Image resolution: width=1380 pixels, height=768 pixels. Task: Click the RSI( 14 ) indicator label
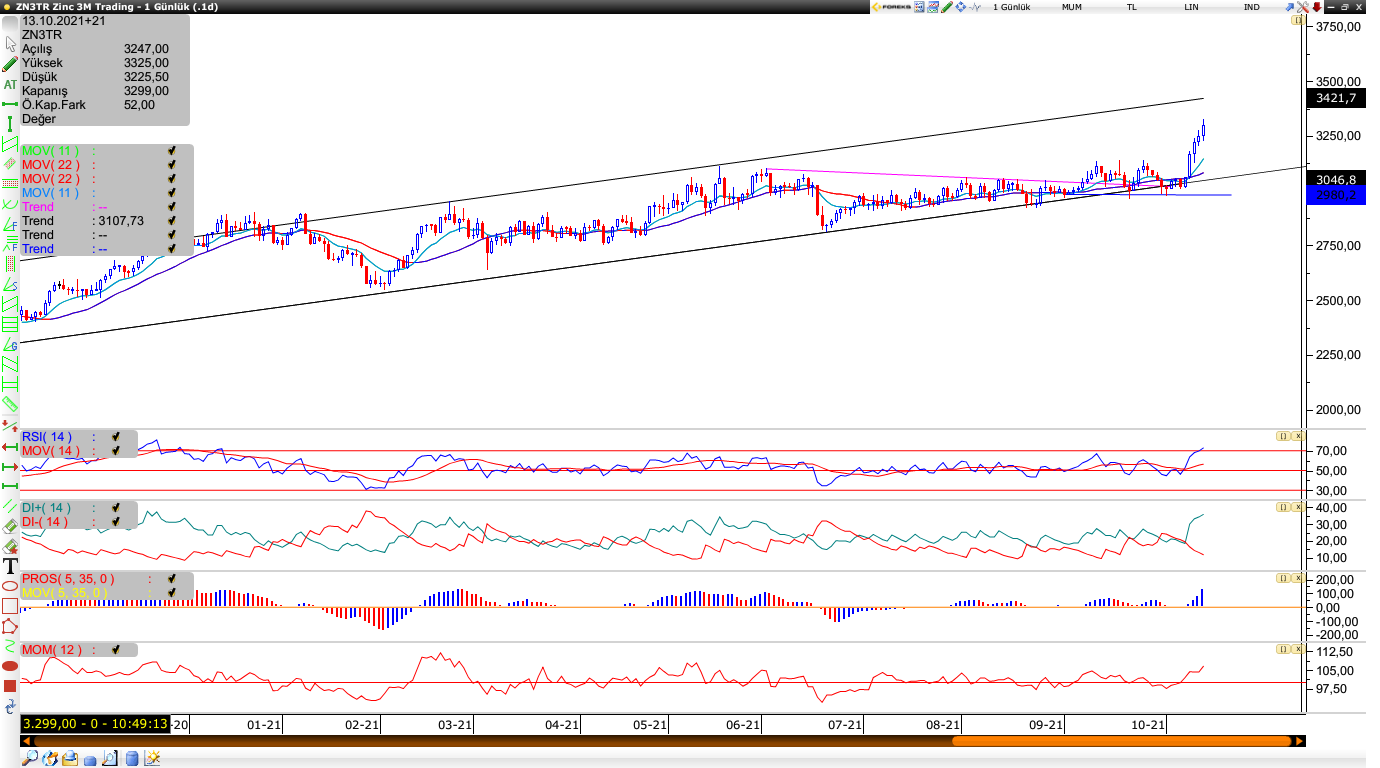point(47,437)
